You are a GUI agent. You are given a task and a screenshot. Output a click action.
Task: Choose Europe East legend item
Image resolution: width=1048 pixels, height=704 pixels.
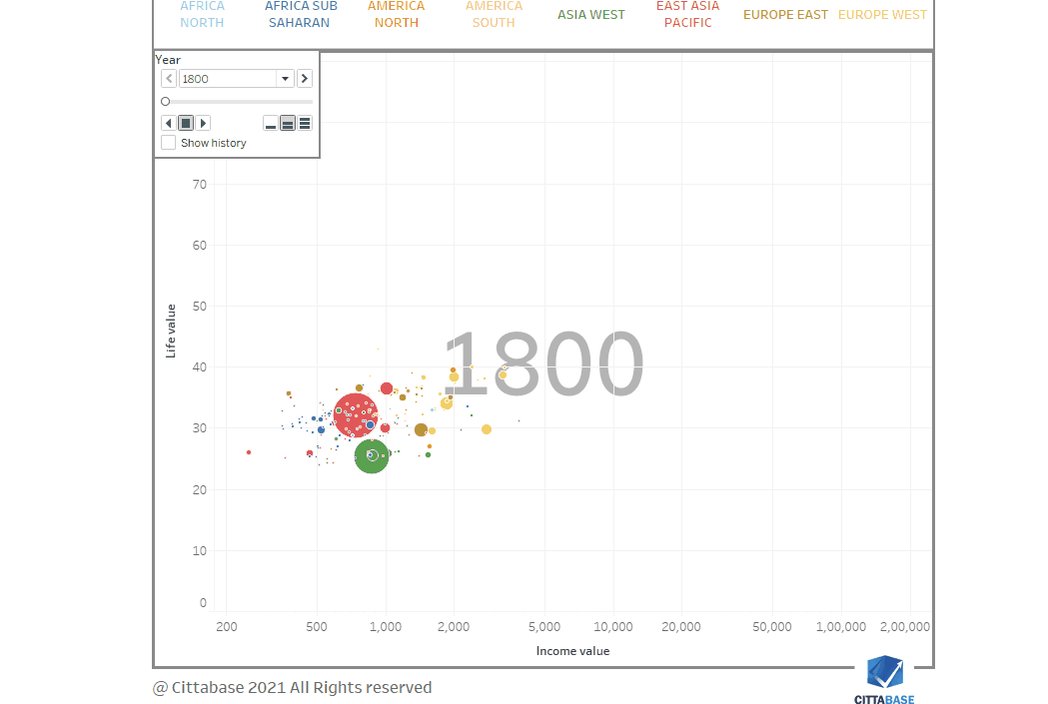click(x=785, y=15)
